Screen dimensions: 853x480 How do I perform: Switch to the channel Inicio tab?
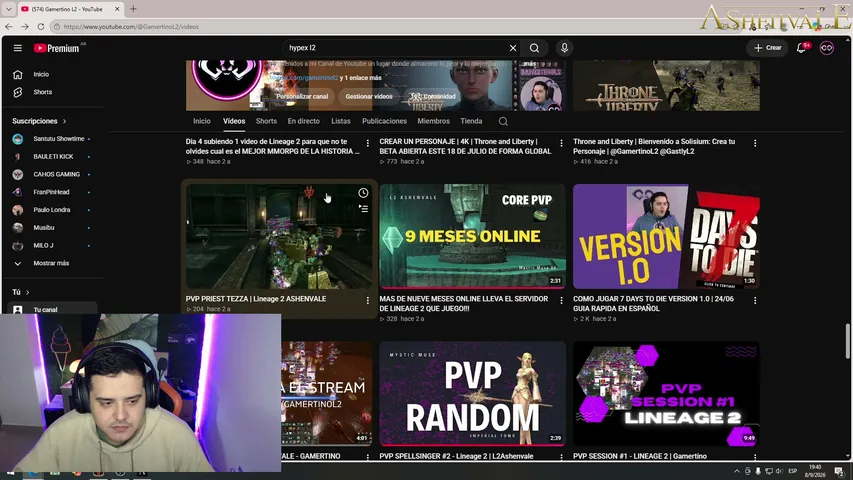pos(201,121)
